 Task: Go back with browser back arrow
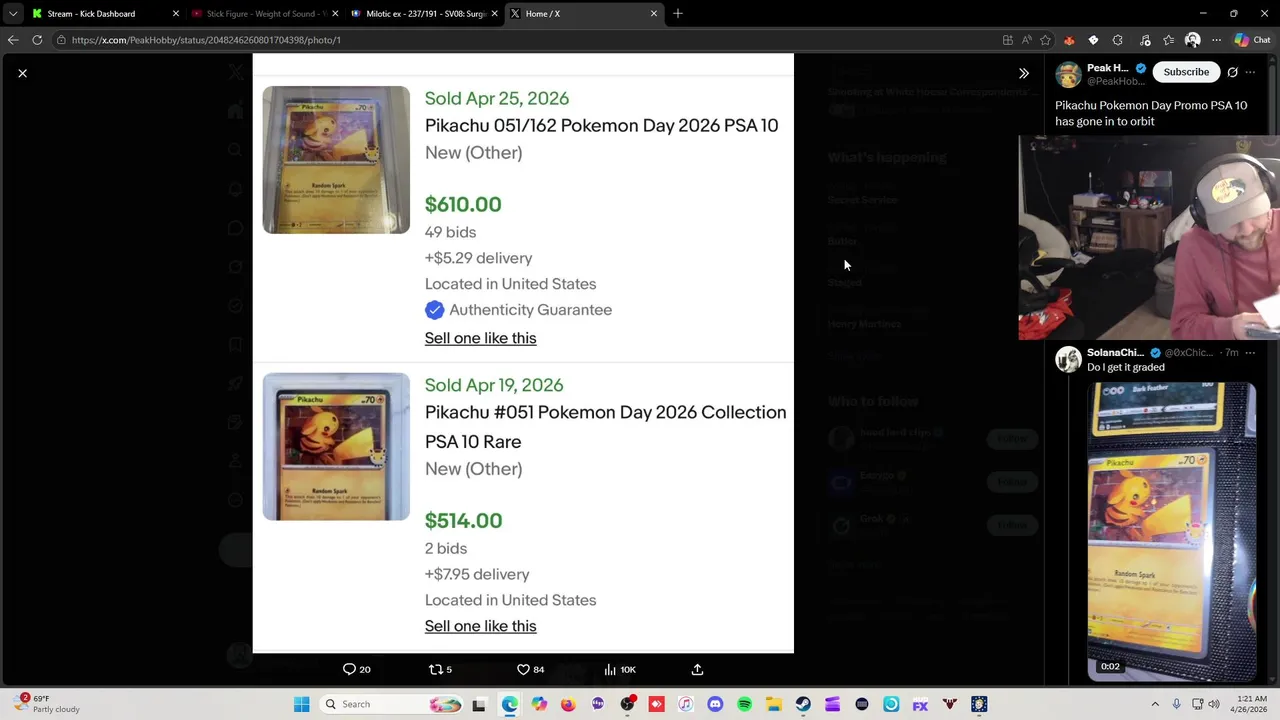pyautogui.click(x=12, y=40)
